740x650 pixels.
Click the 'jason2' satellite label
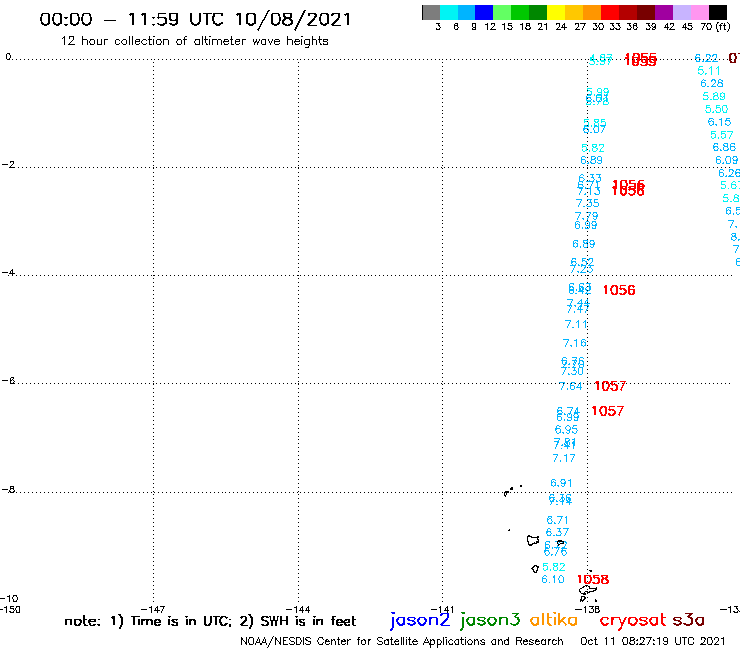coord(420,620)
